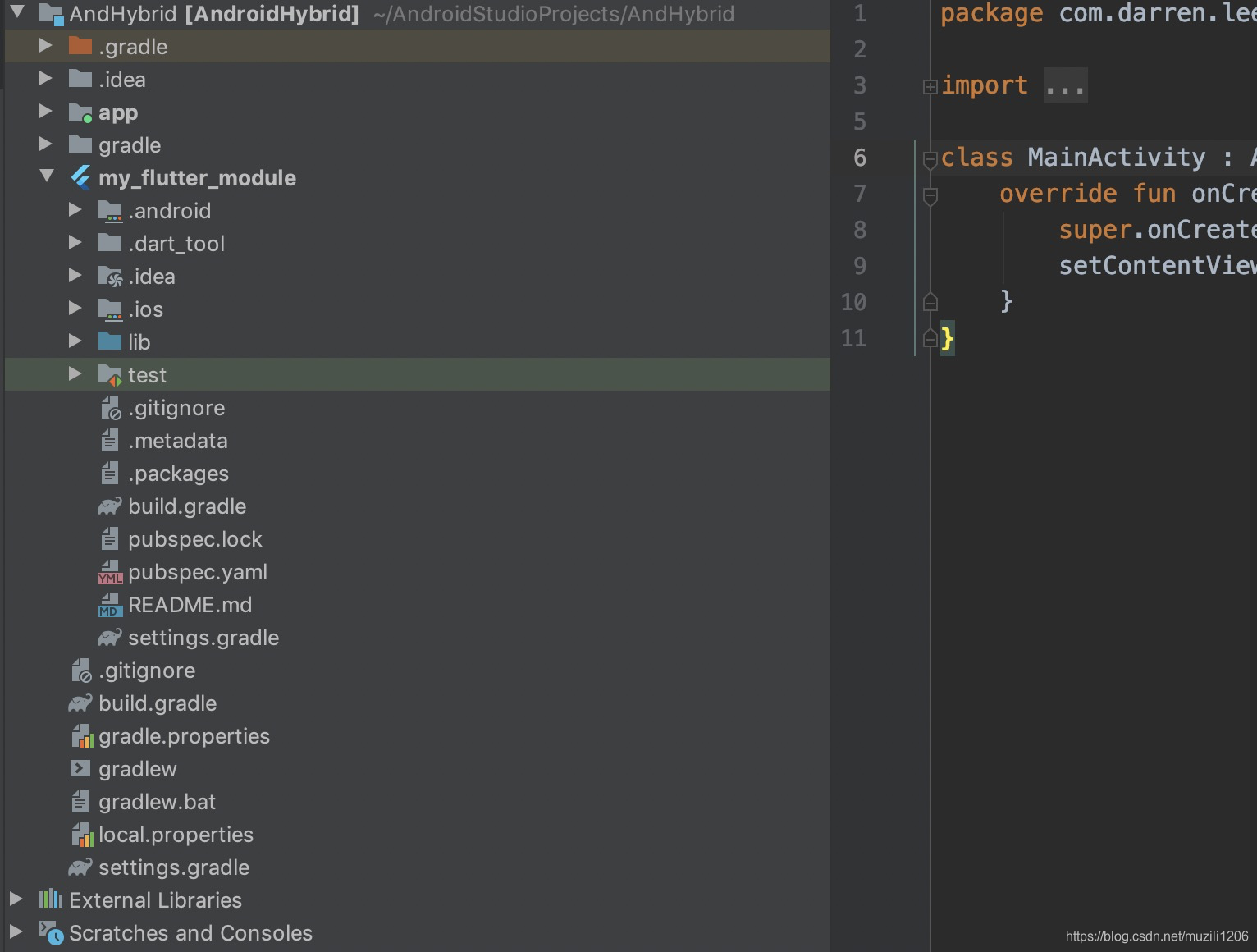The width and height of the screenshot is (1257, 952).
Task: Click the .android folder icon
Action: (x=110, y=211)
